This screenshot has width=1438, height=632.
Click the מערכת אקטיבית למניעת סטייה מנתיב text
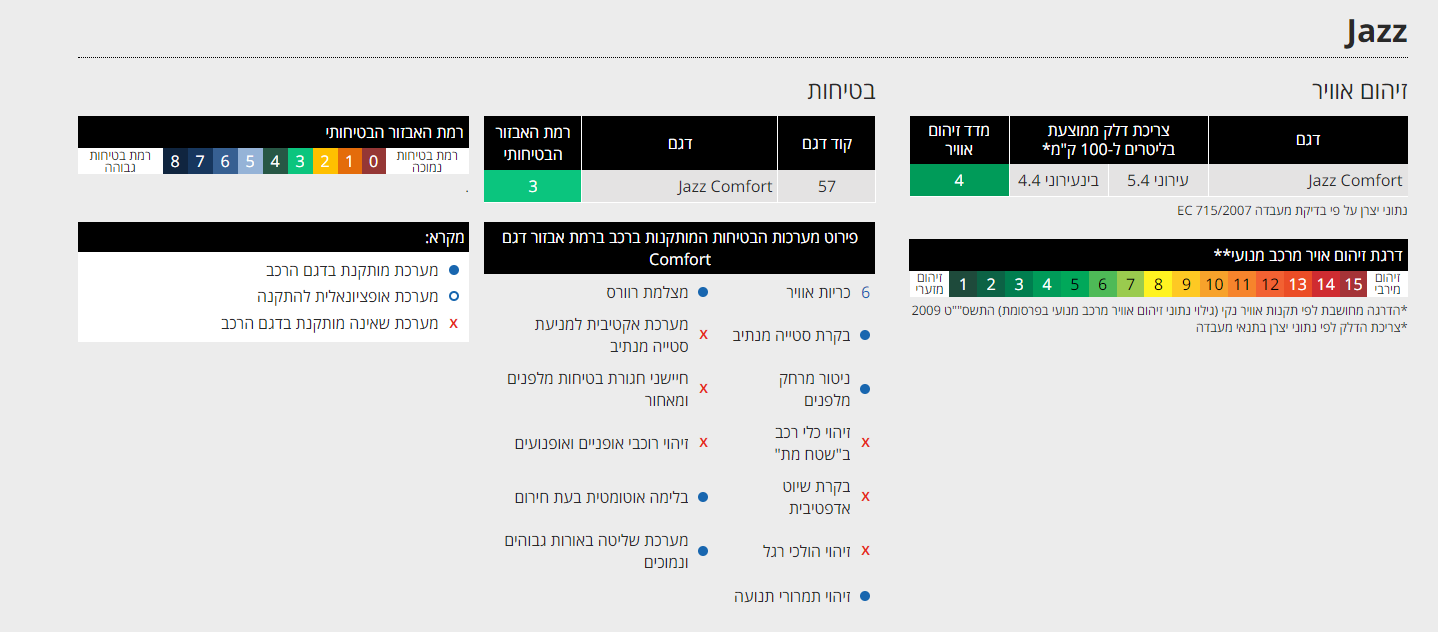[x=612, y=336]
